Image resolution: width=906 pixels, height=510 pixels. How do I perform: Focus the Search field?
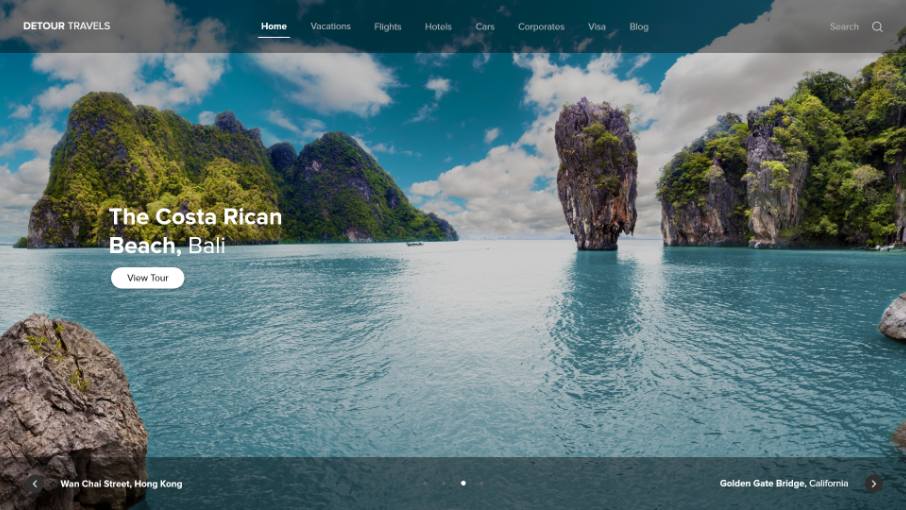[844, 27]
